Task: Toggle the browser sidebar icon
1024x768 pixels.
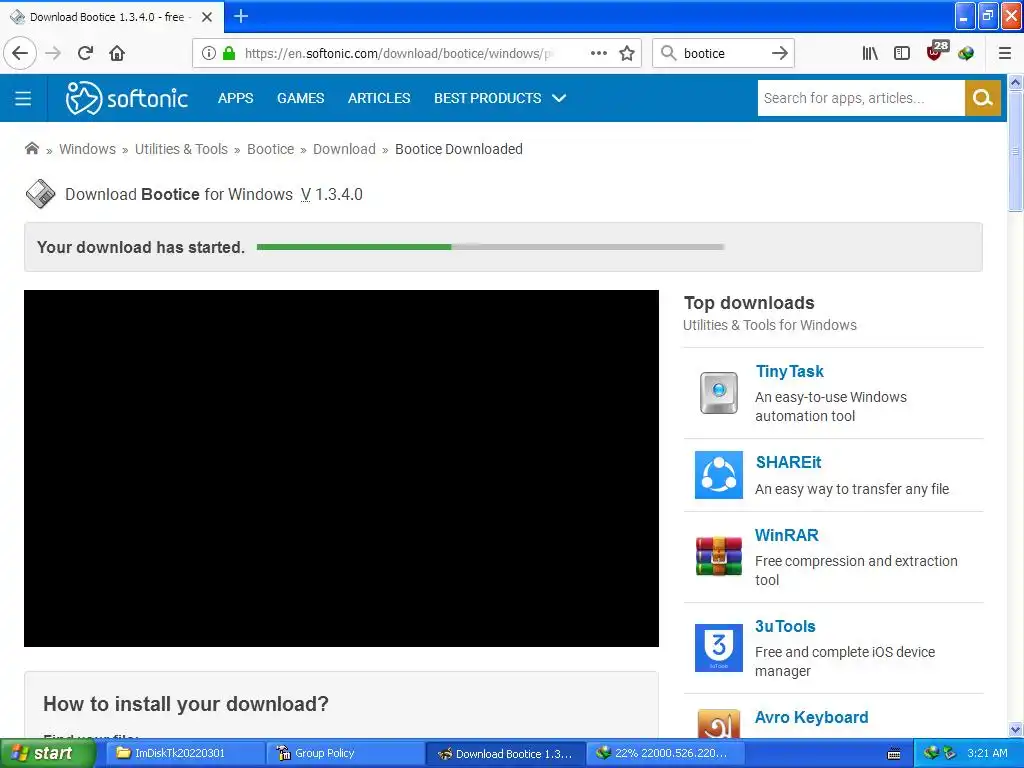Action: (902, 54)
